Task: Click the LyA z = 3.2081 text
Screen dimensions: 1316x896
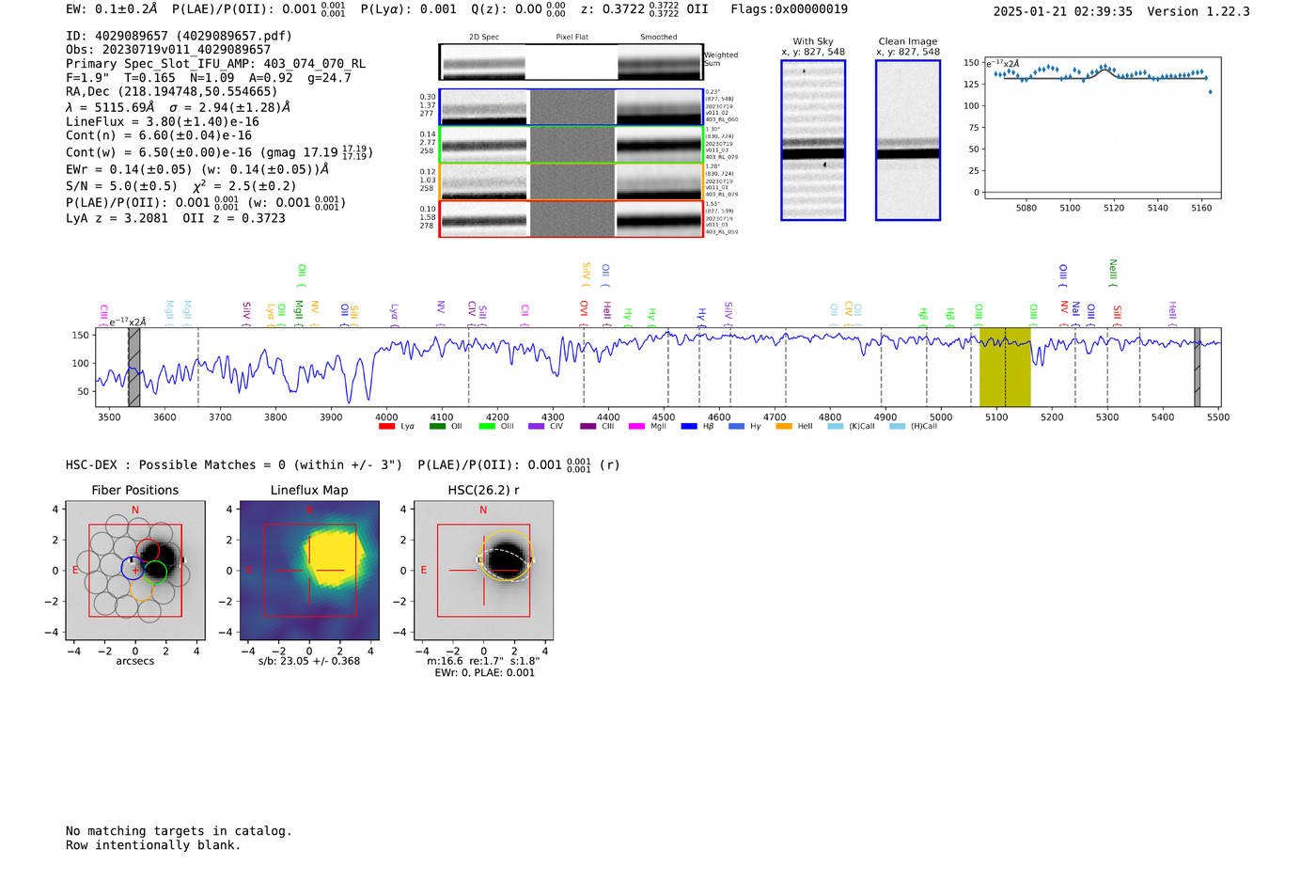Action: pos(117,218)
